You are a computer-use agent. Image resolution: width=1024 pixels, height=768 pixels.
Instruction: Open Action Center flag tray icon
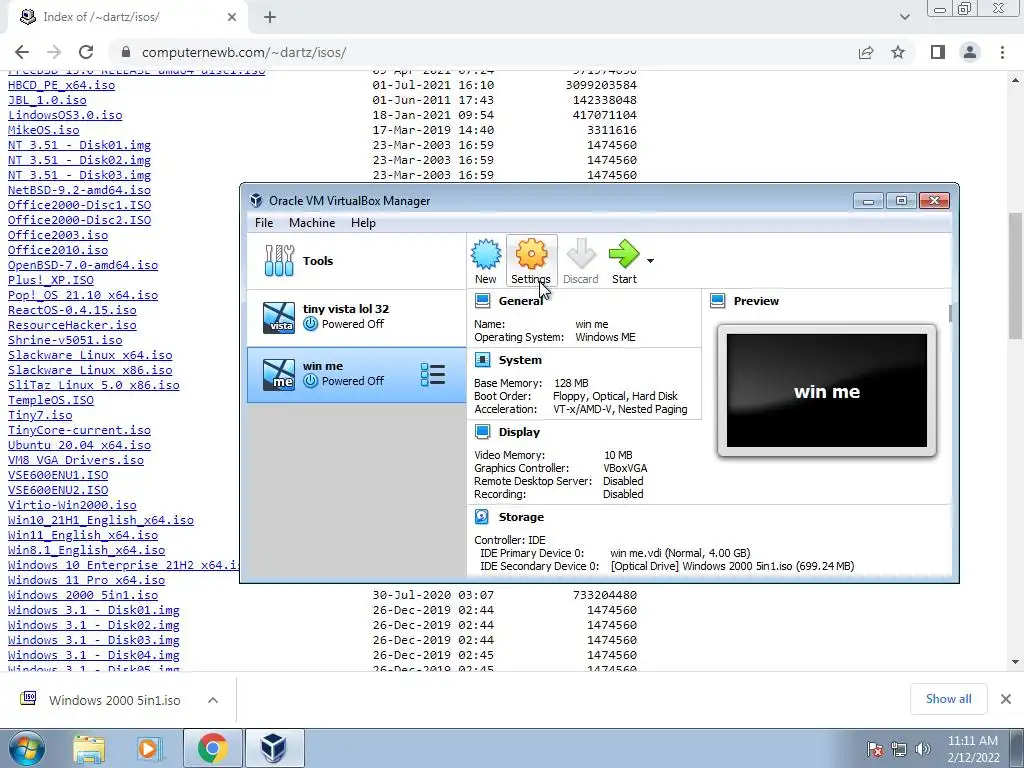point(874,749)
